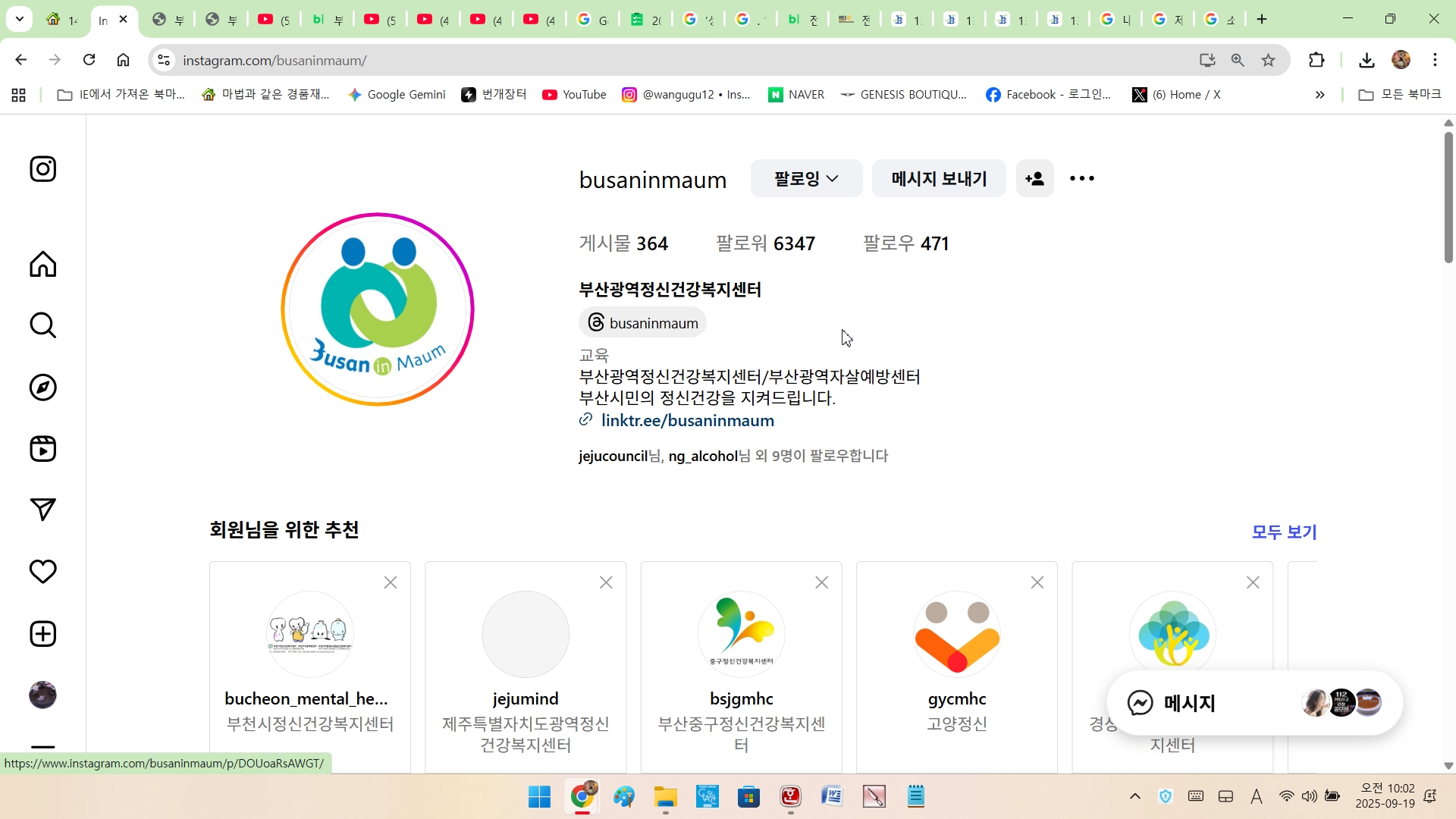1456x819 pixels.
Task: Dismiss the jejumind suggestion card
Action: [x=606, y=582]
